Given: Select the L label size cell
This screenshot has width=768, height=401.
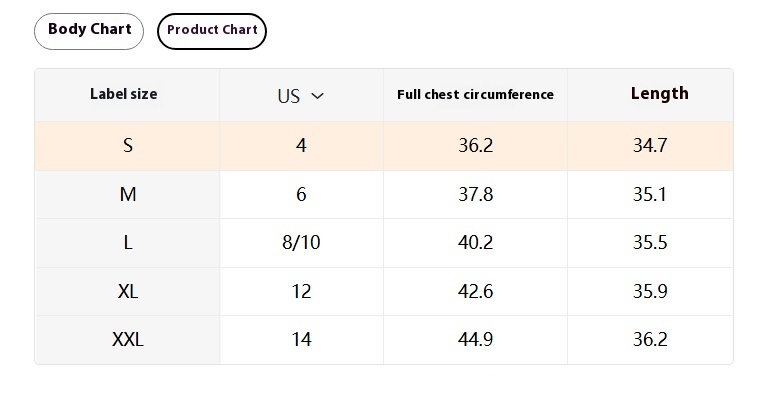Looking at the screenshot, I should coord(127,242).
